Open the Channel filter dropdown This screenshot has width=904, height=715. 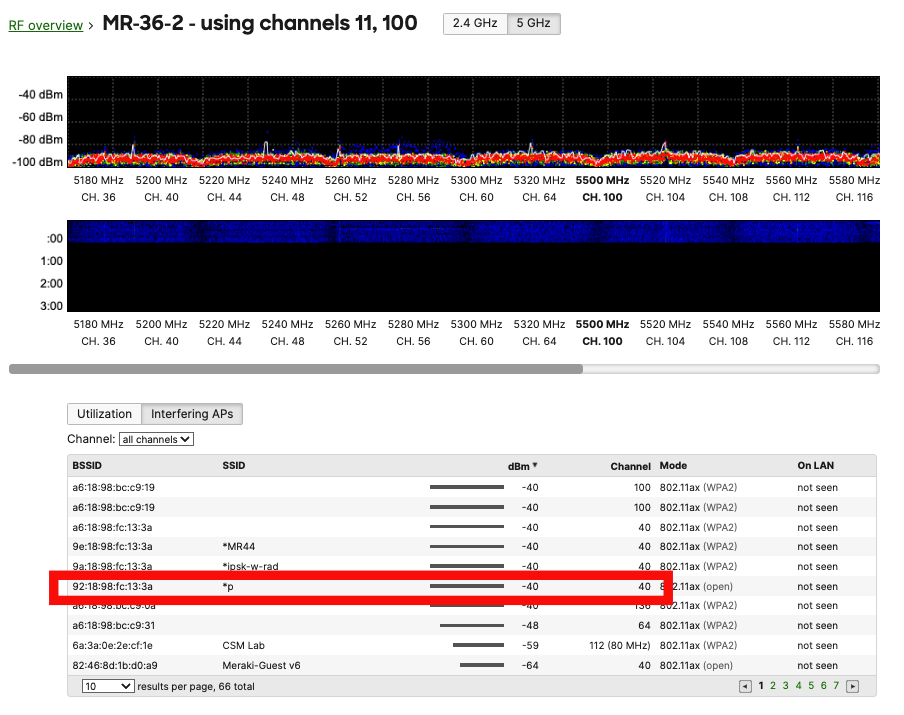(156, 439)
